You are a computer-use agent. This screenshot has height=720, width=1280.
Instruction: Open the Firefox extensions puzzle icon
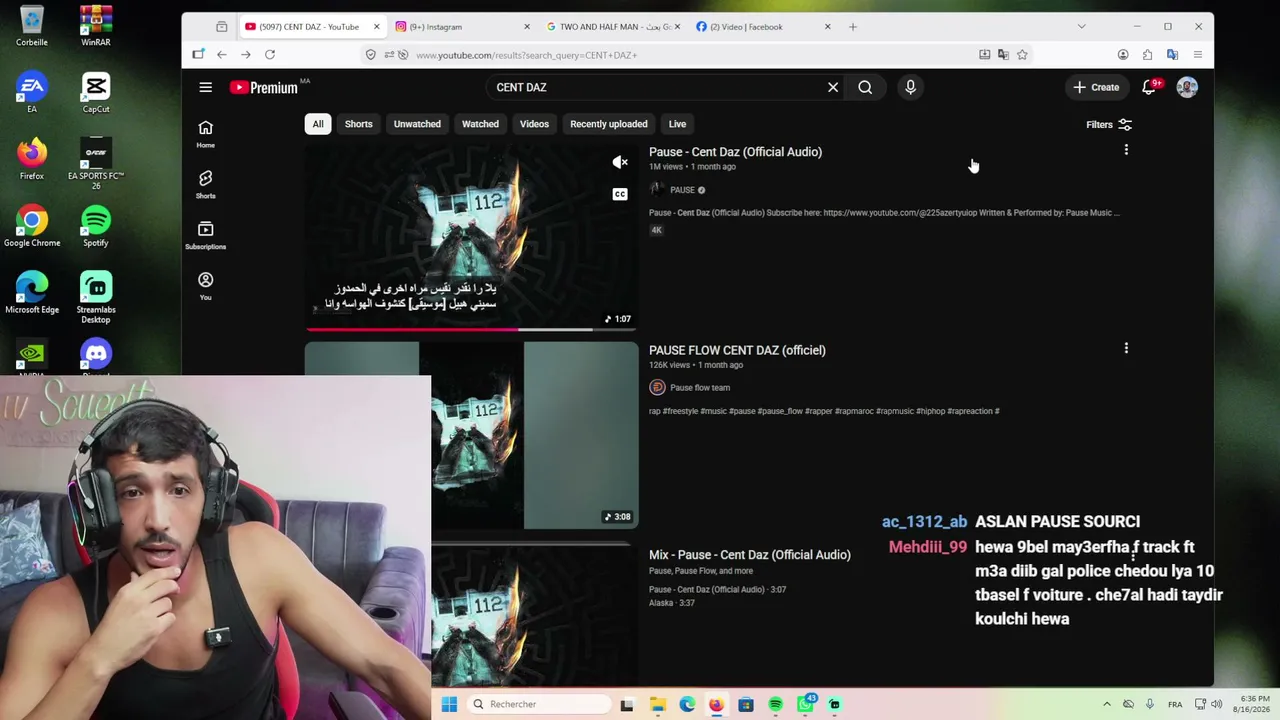coord(1147,55)
